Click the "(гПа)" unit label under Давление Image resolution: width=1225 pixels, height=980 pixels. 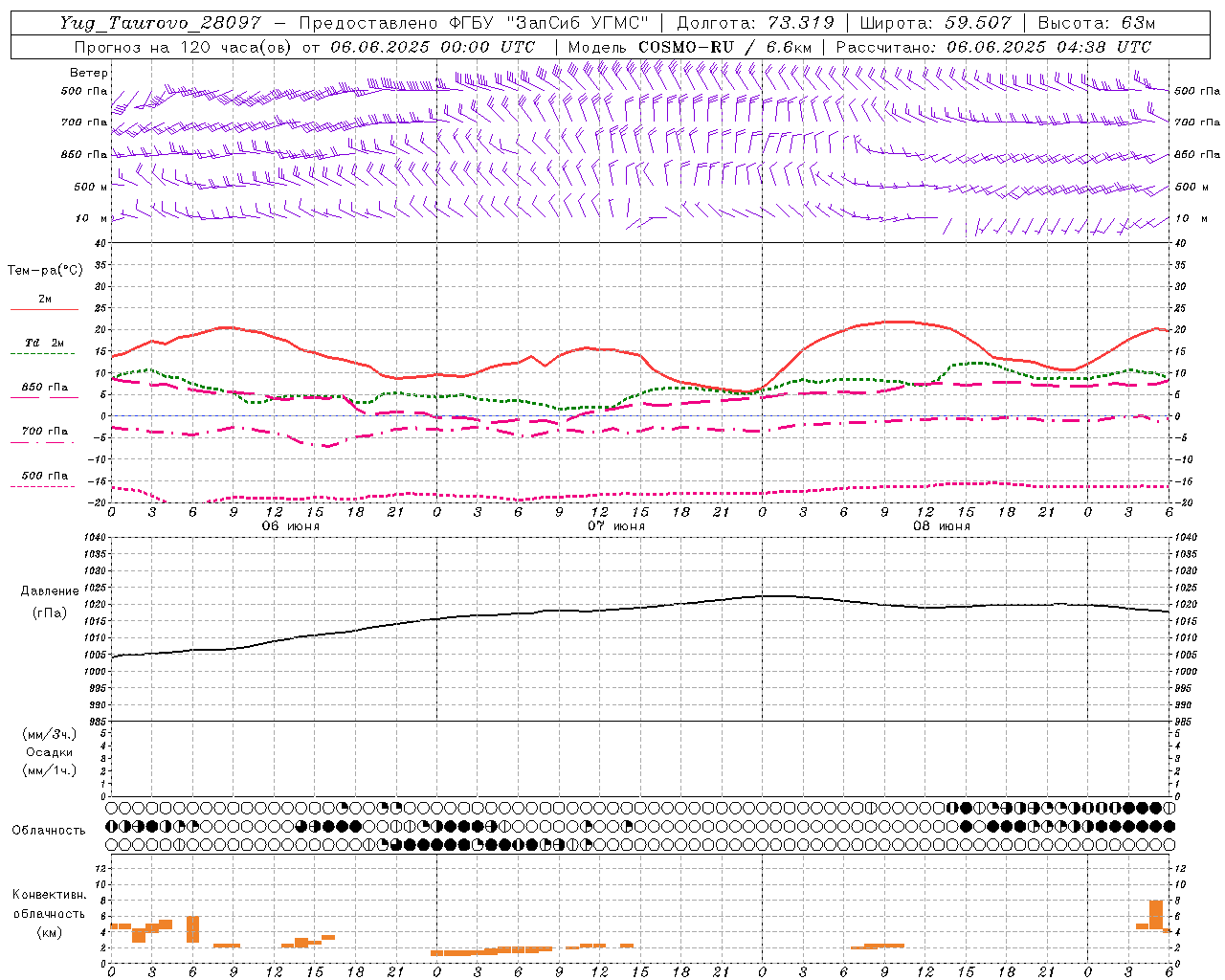(50, 612)
